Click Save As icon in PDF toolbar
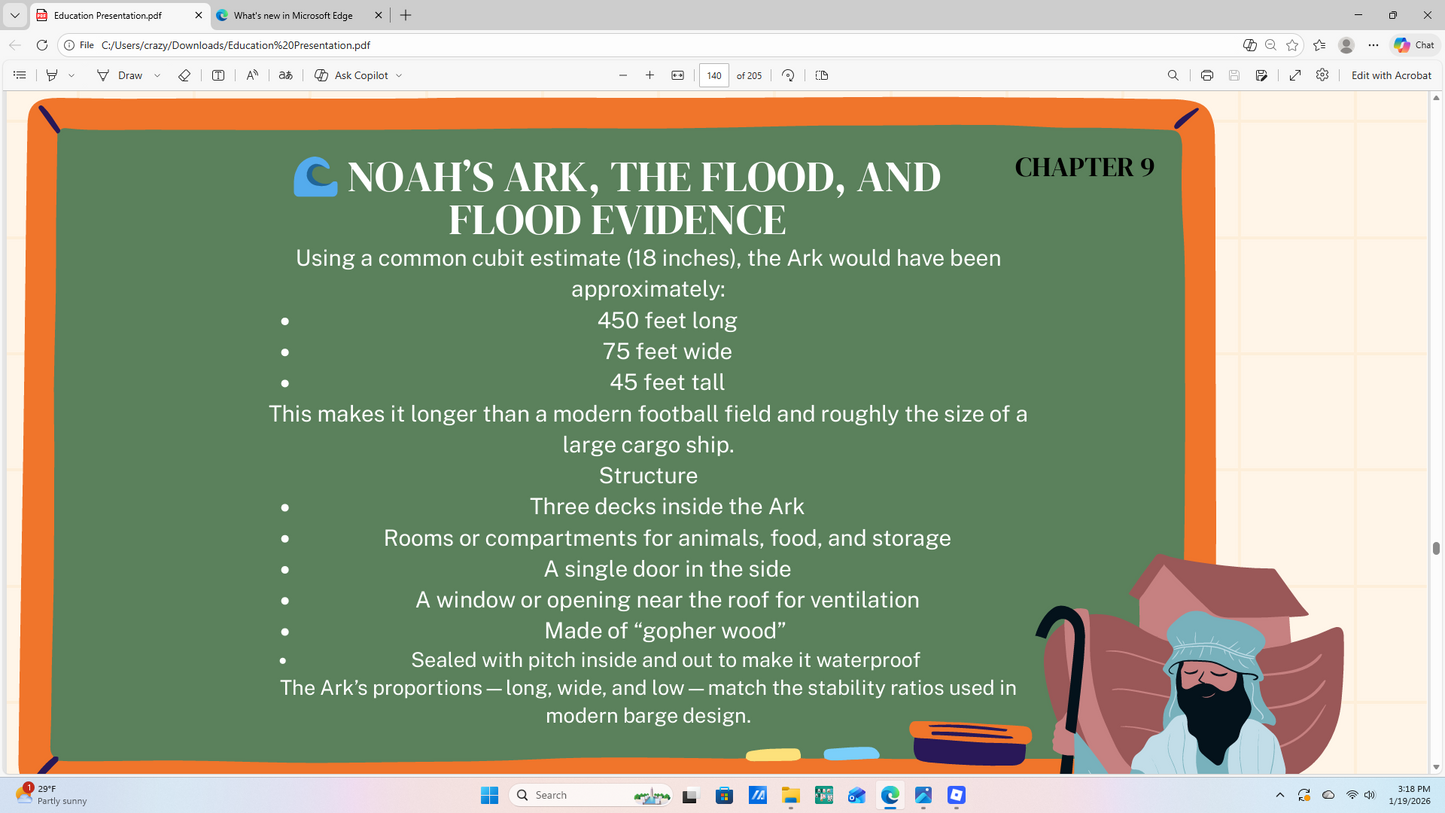Image resolution: width=1445 pixels, height=813 pixels. pos(1262,75)
